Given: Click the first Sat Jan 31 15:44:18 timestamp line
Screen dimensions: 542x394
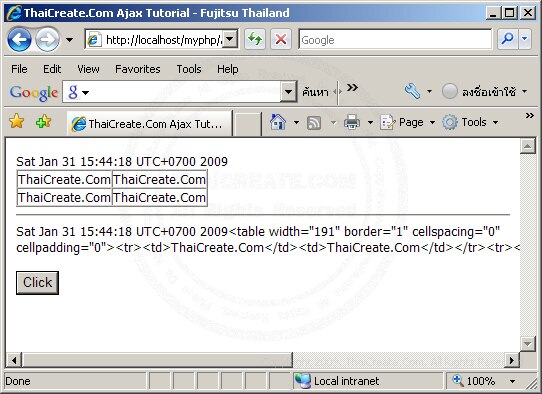Looking at the screenshot, I should click(122, 162).
